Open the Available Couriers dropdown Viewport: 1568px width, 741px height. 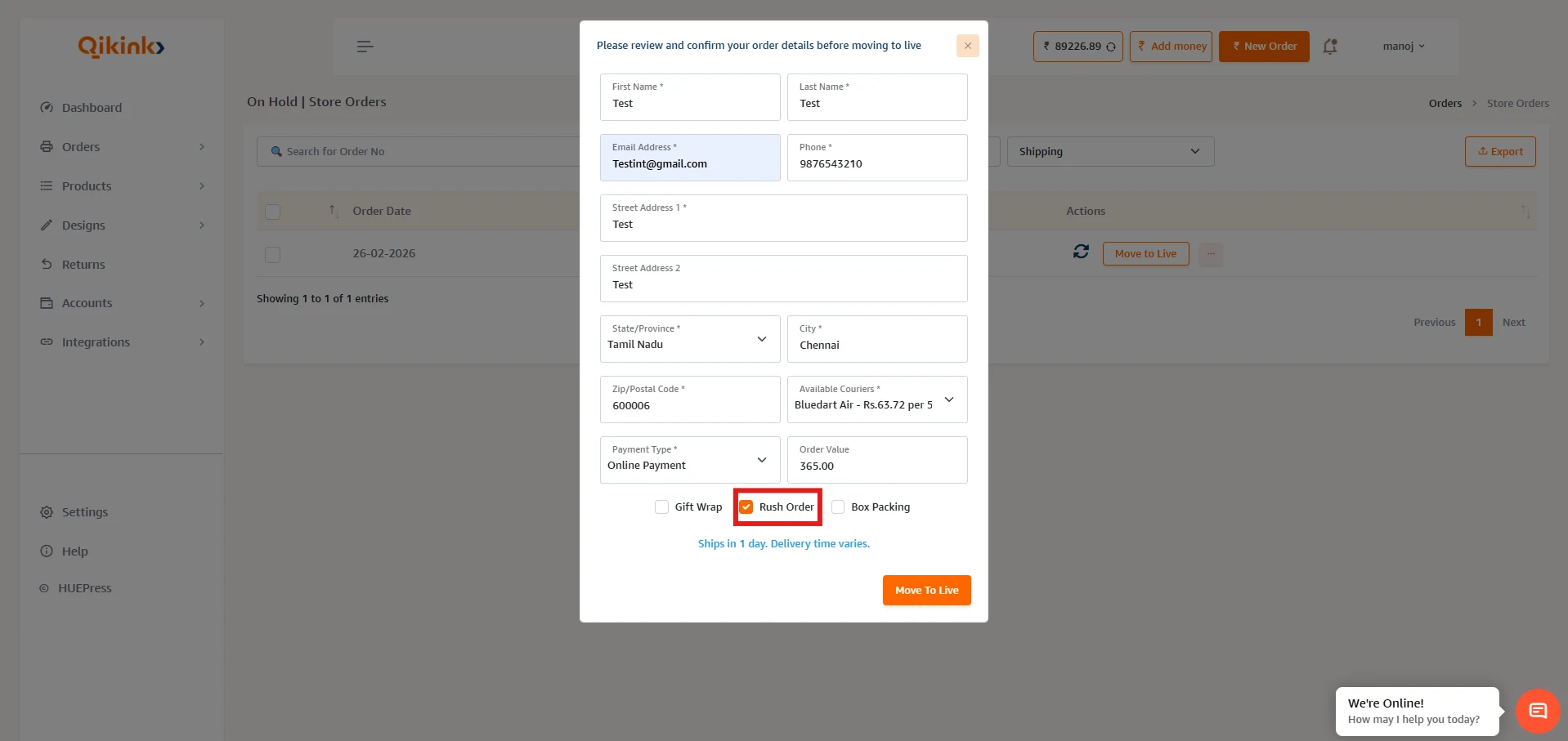pos(877,400)
